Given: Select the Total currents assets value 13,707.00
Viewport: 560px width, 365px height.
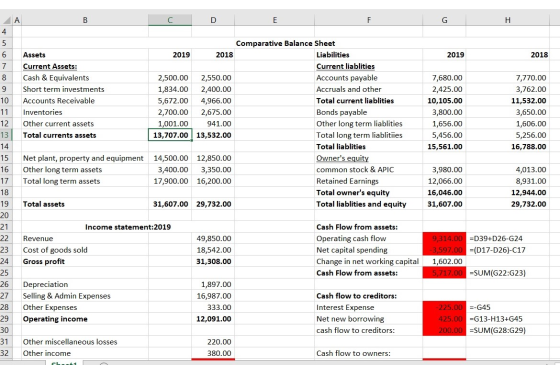Looking at the screenshot, I should (x=170, y=135).
